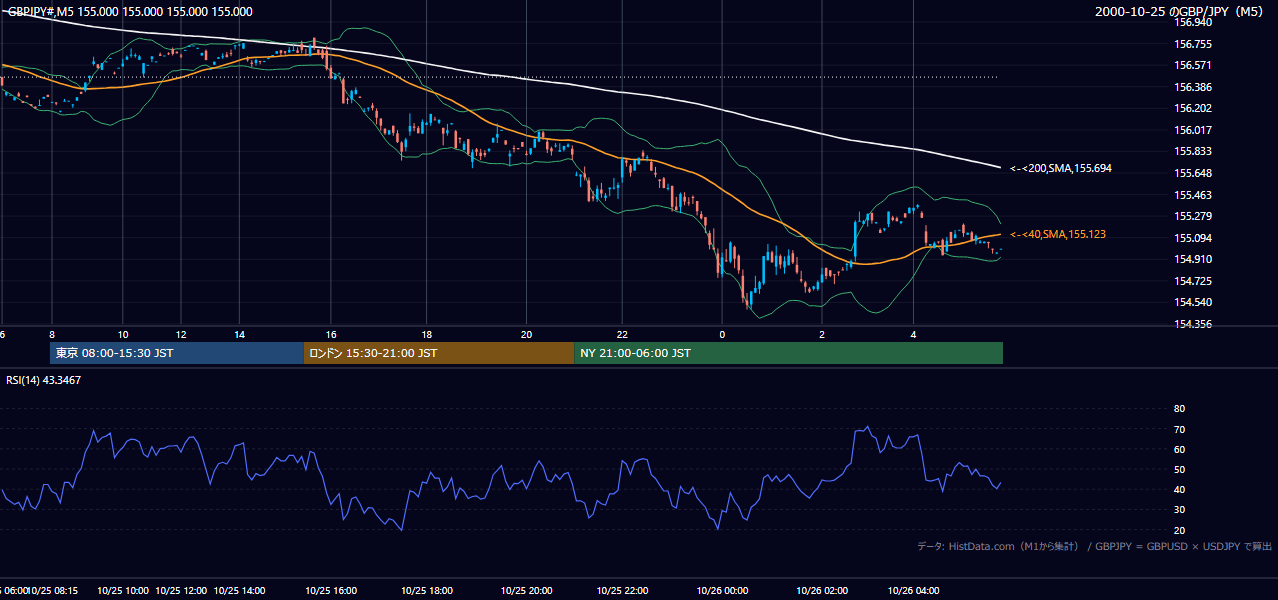Click the 10/25 08:15 bottom time label

click(55, 591)
